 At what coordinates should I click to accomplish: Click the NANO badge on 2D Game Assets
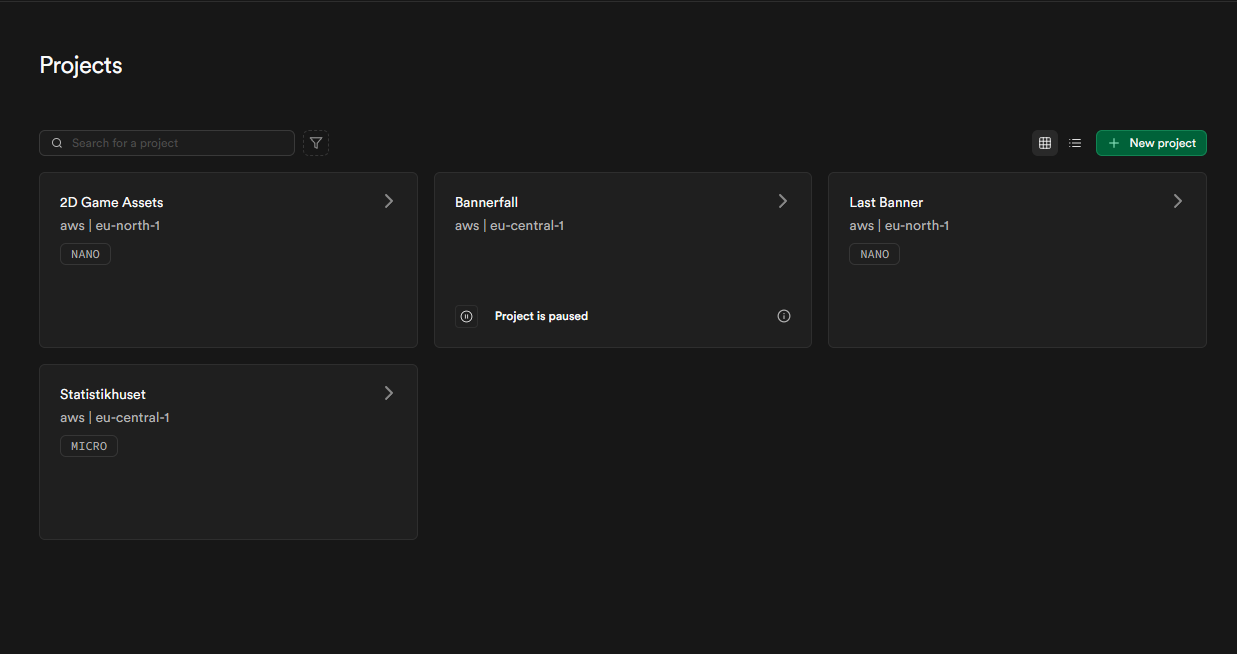click(85, 254)
